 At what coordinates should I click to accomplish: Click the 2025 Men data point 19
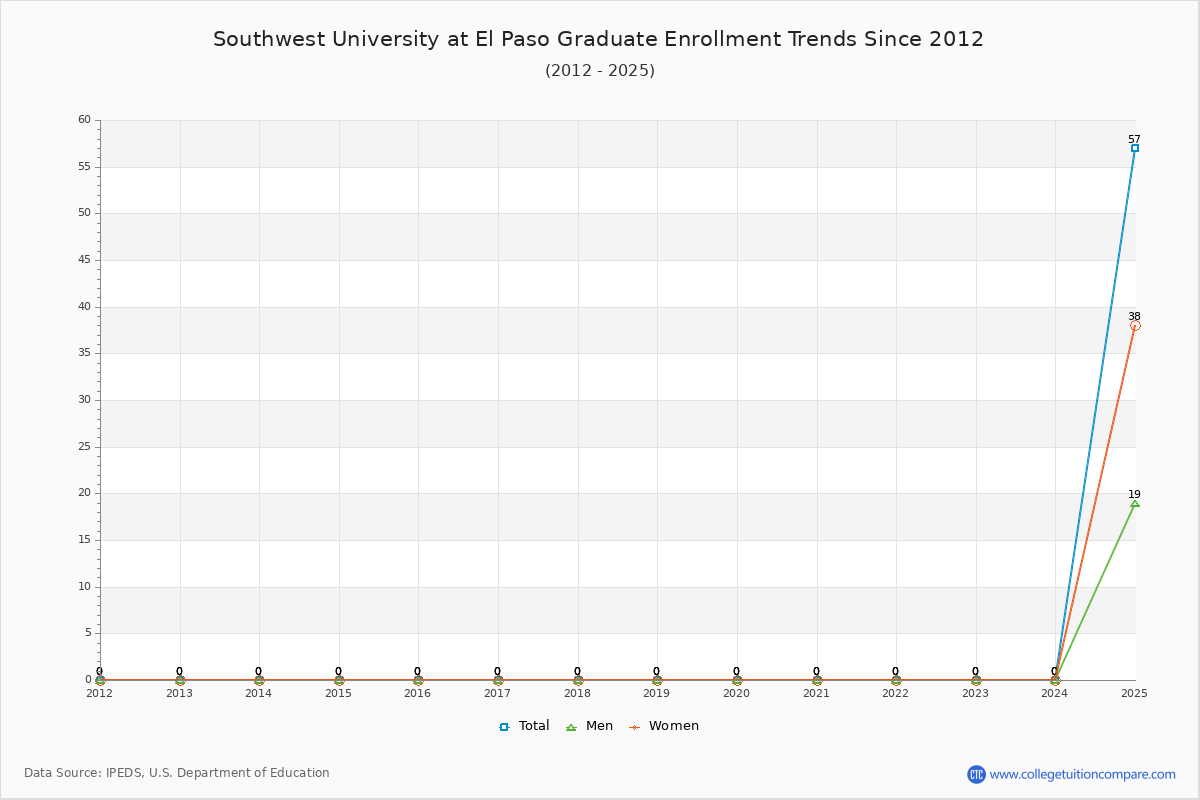tap(1135, 503)
